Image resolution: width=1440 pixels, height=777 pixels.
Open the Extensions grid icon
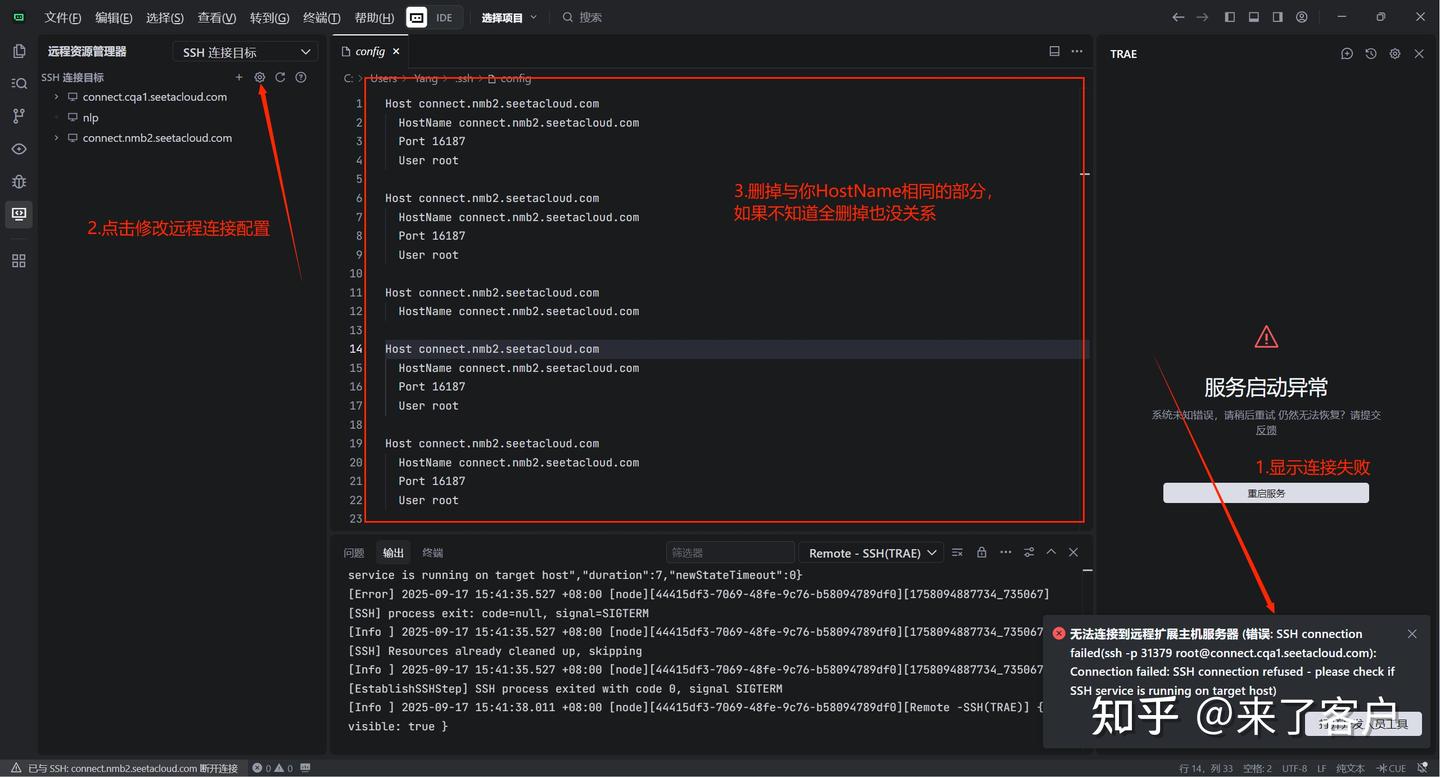tap(19, 260)
